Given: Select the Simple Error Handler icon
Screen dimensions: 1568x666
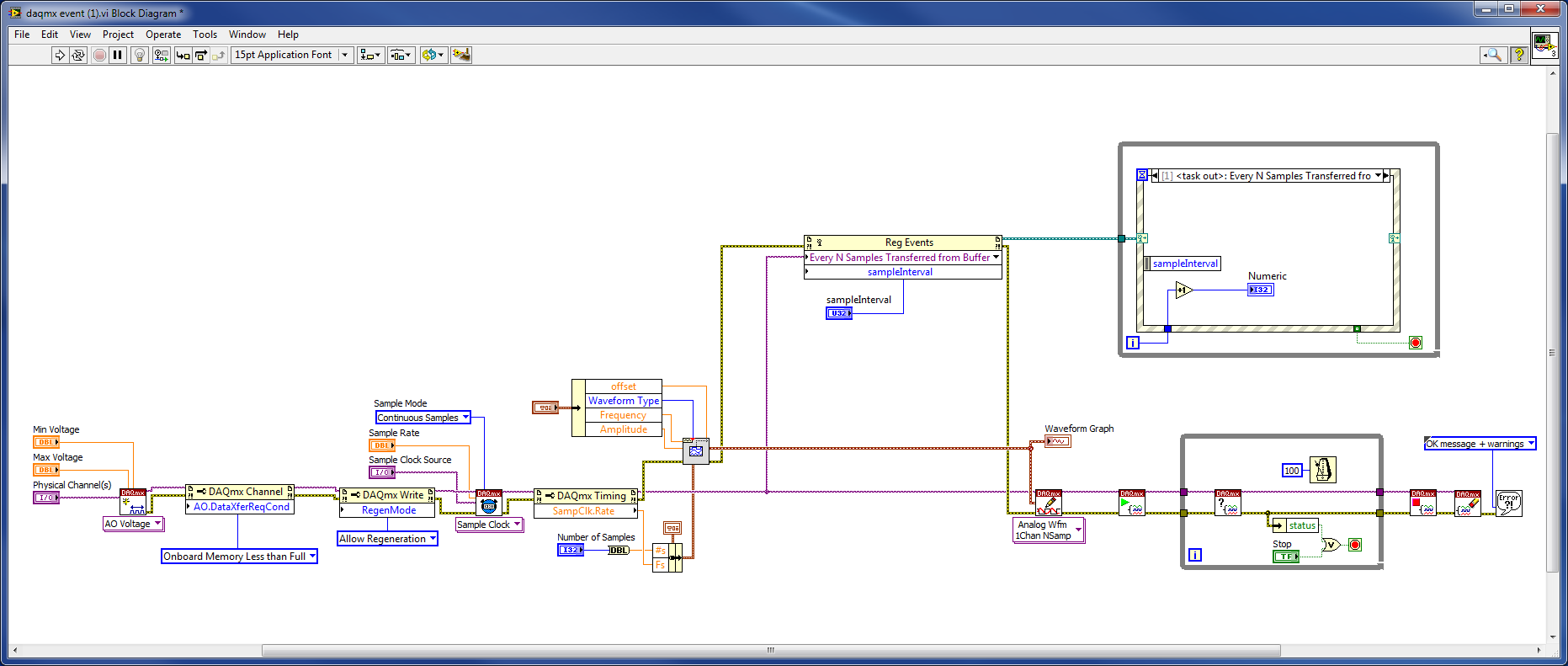Looking at the screenshot, I should (x=1509, y=503).
